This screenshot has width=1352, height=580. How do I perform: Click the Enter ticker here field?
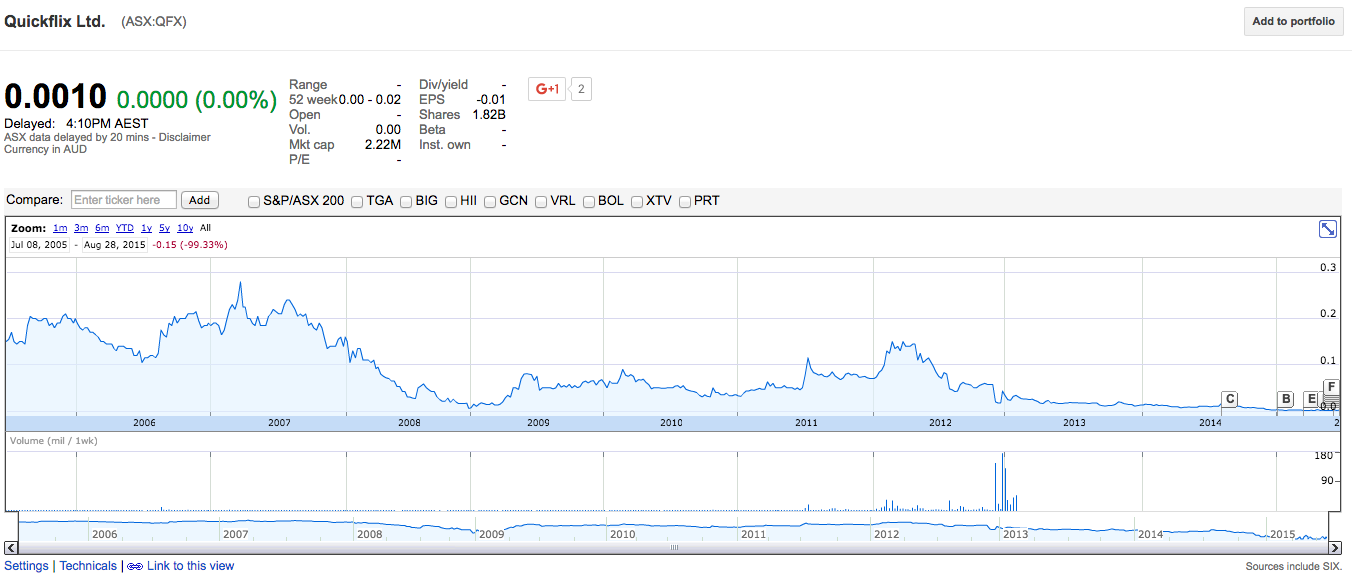click(124, 200)
